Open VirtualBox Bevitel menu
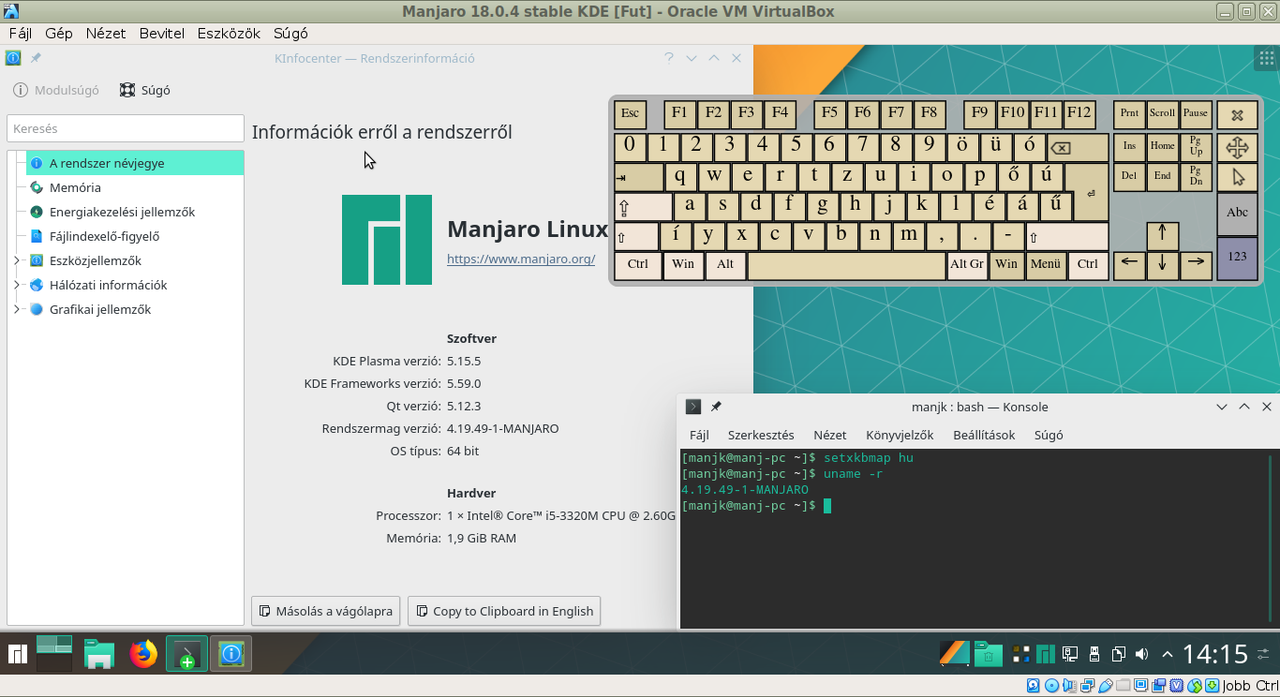Image resolution: width=1280 pixels, height=697 pixels. tap(162, 33)
